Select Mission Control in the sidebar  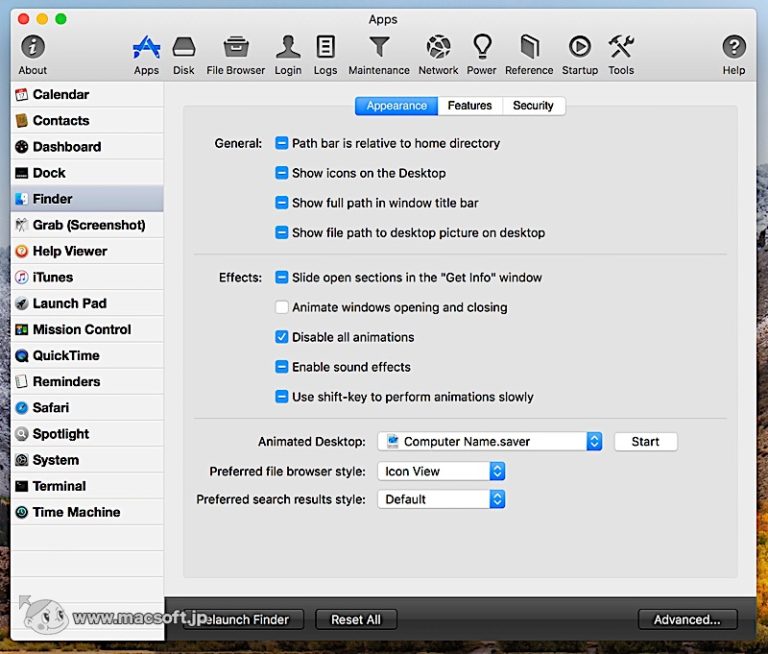pos(87,329)
